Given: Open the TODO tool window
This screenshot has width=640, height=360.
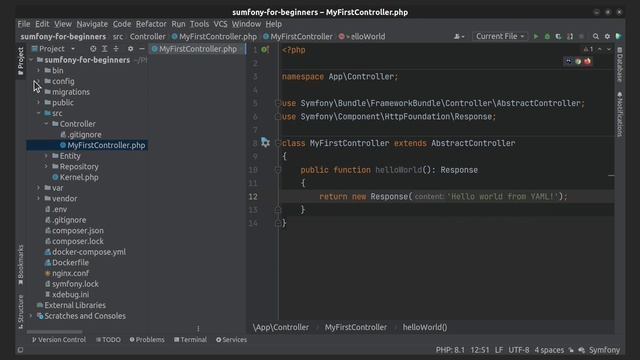Looking at the screenshot, I should [x=108, y=340].
